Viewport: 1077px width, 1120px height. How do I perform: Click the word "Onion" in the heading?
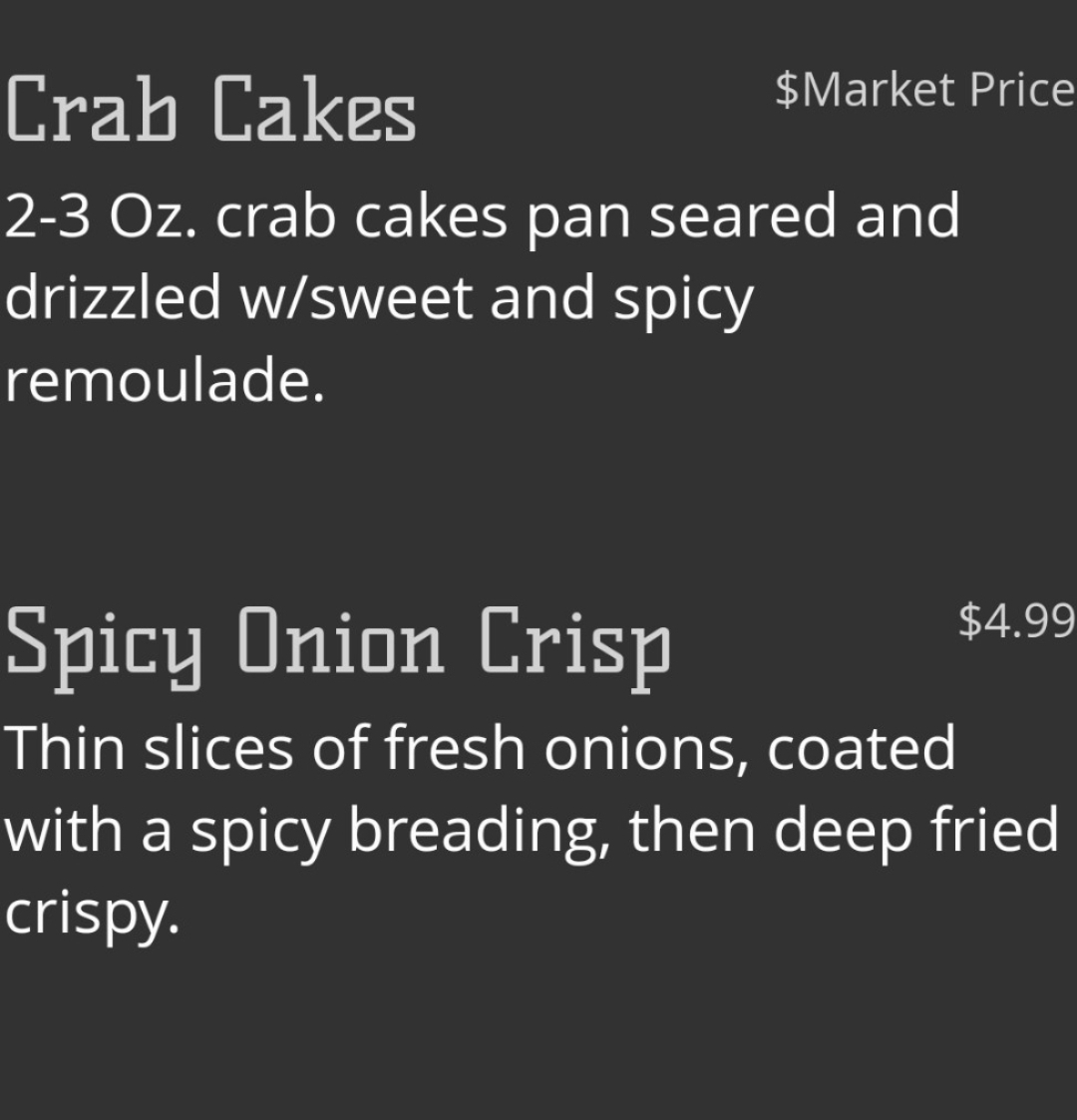click(339, 641)
